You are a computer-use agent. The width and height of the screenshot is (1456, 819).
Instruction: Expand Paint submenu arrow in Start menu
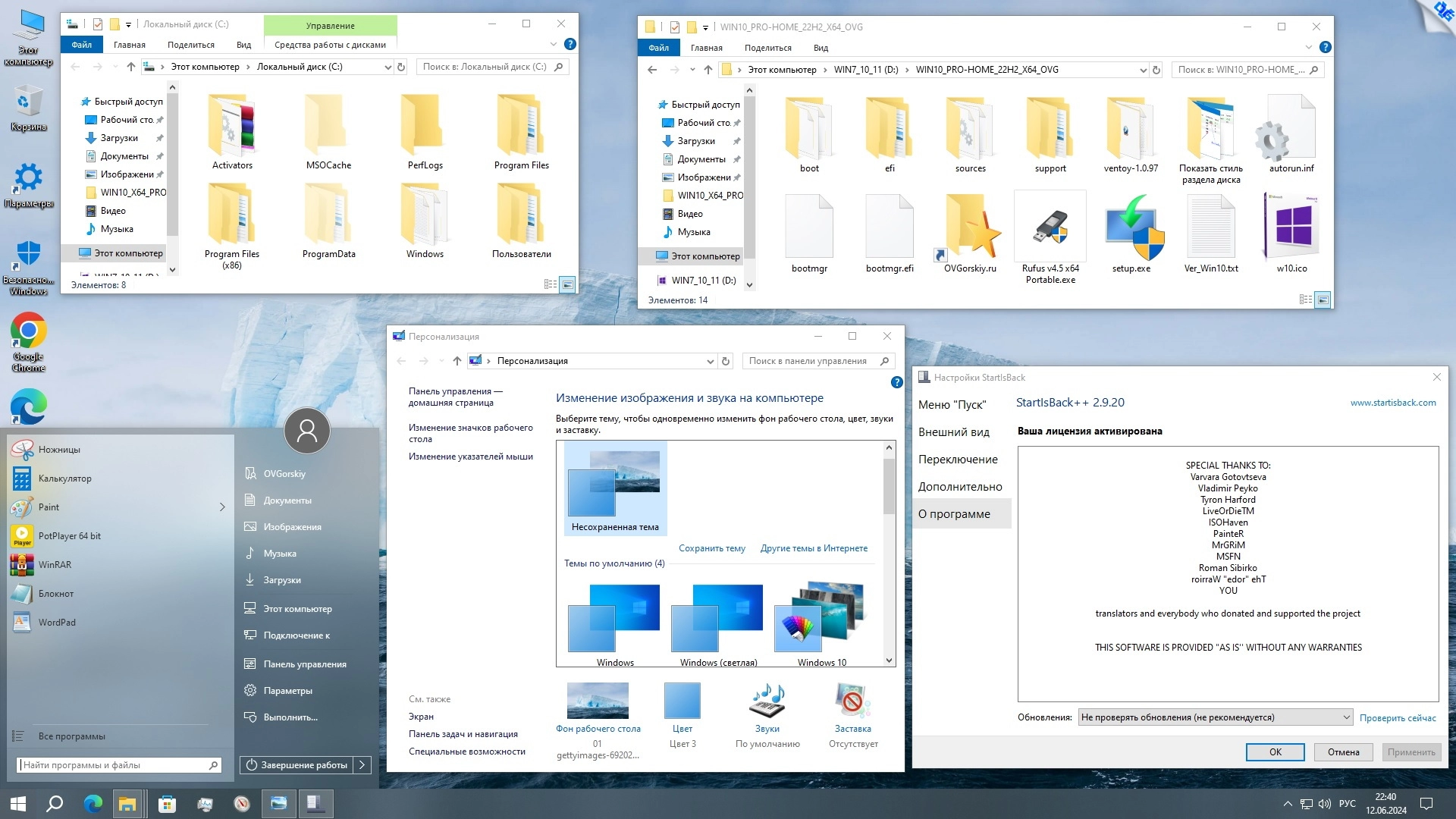click(222, 507)
